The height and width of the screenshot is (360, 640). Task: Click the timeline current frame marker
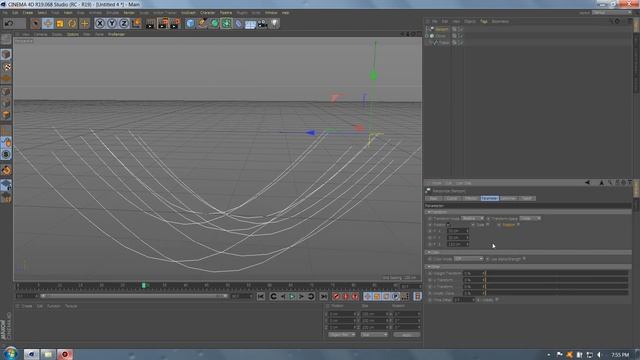144,285
